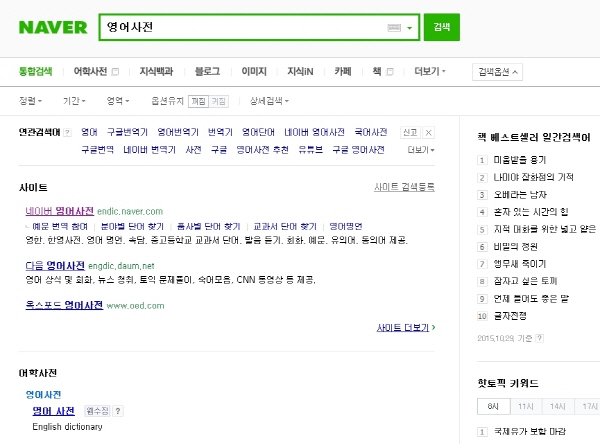600x444 pixels.
Task: Open bestseller 나미야 잡화점의 기적
Action: pyautogui.click(x=533, y=177)
